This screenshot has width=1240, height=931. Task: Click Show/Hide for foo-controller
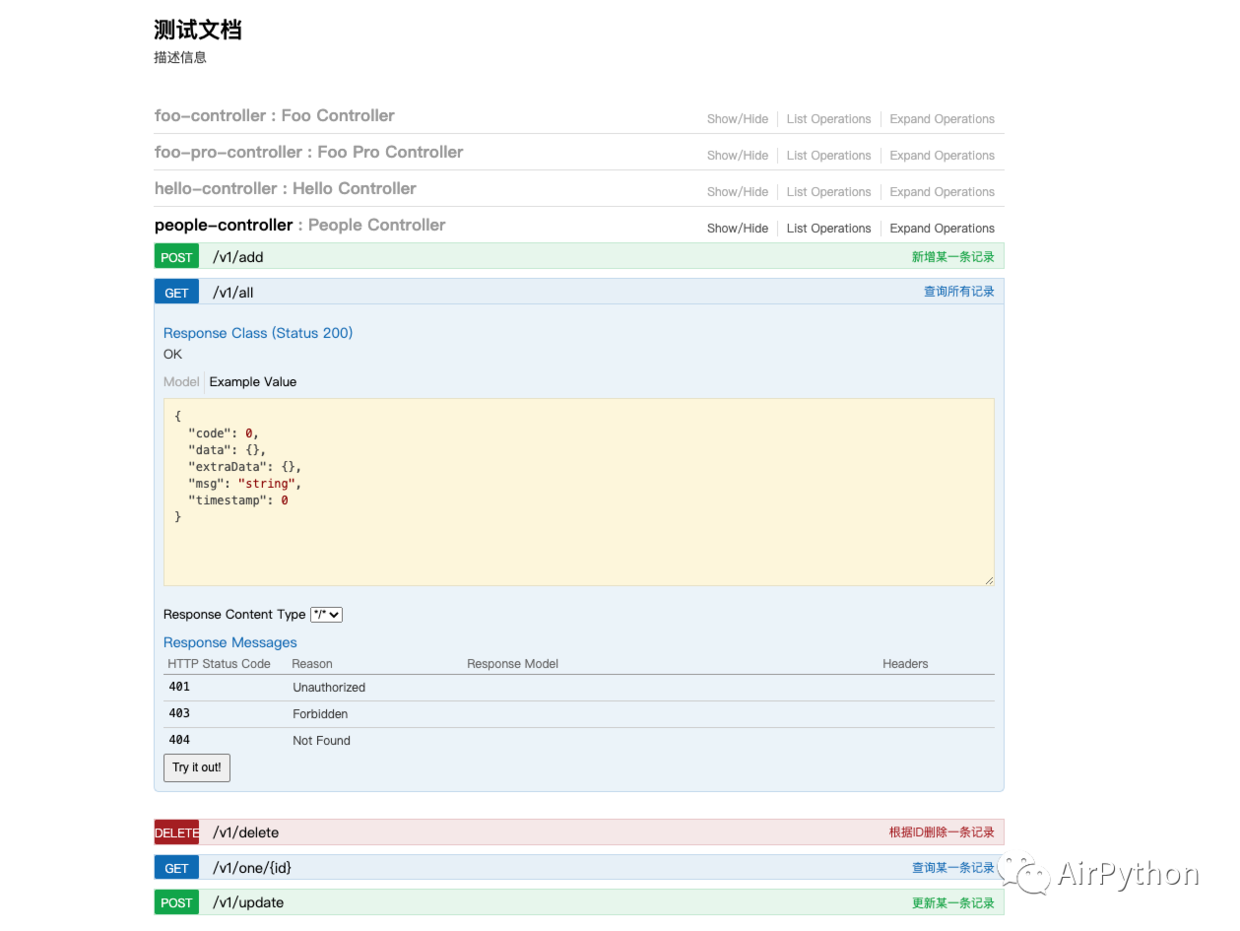[x=737, y=119]
